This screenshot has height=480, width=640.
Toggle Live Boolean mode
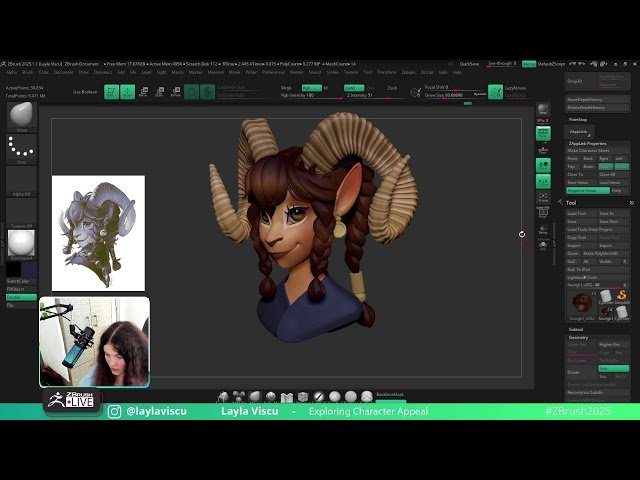pyautogui.click(x=84, y=92)
